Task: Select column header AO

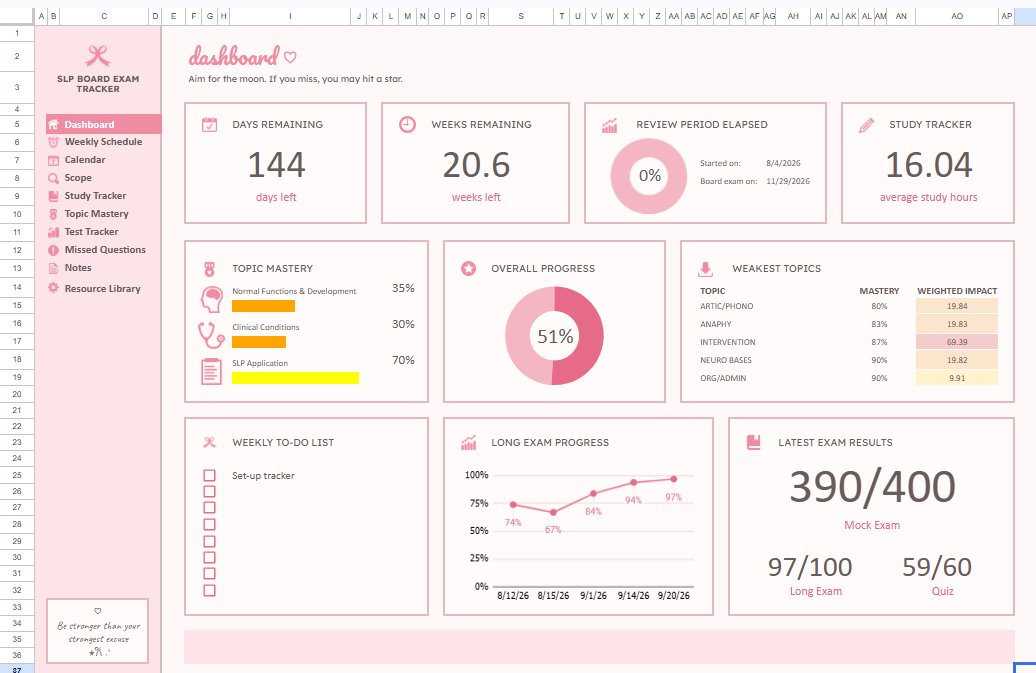Action: [957, 16]
